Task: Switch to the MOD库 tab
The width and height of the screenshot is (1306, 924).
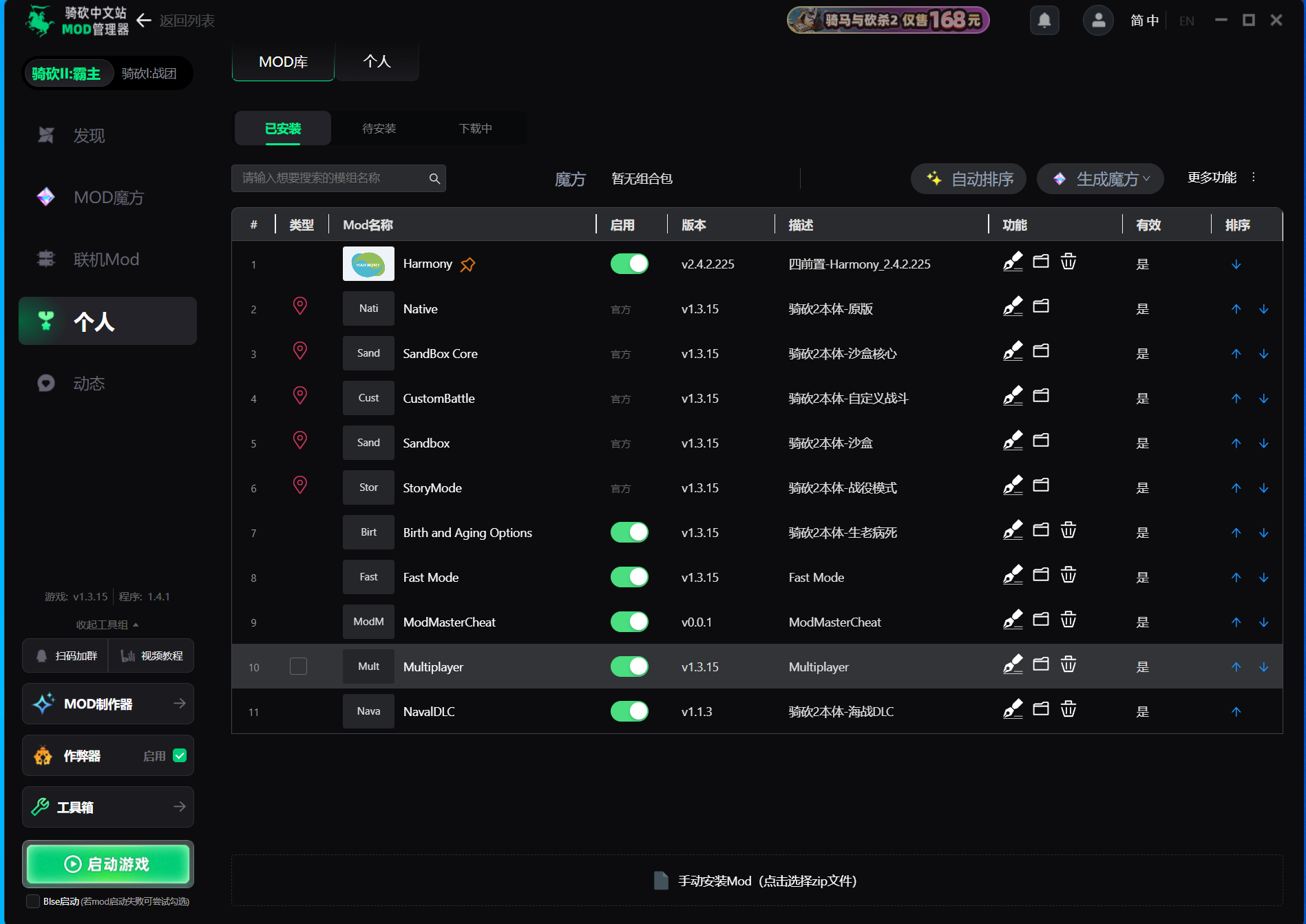Action: [x=283, y=62]
